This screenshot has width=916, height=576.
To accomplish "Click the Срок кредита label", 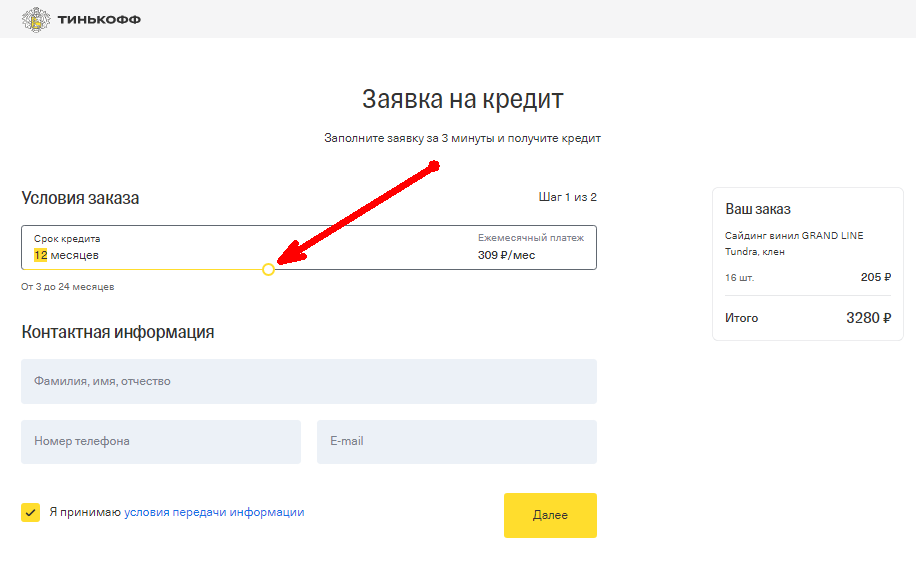I will tap(67, 239).
